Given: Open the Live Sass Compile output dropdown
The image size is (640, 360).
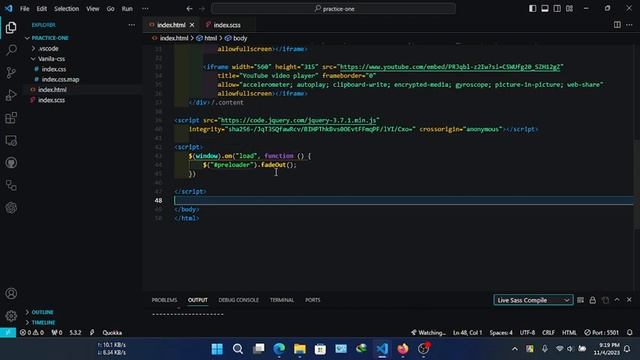Looking at the screenshot, I should (x=533, y=300).
